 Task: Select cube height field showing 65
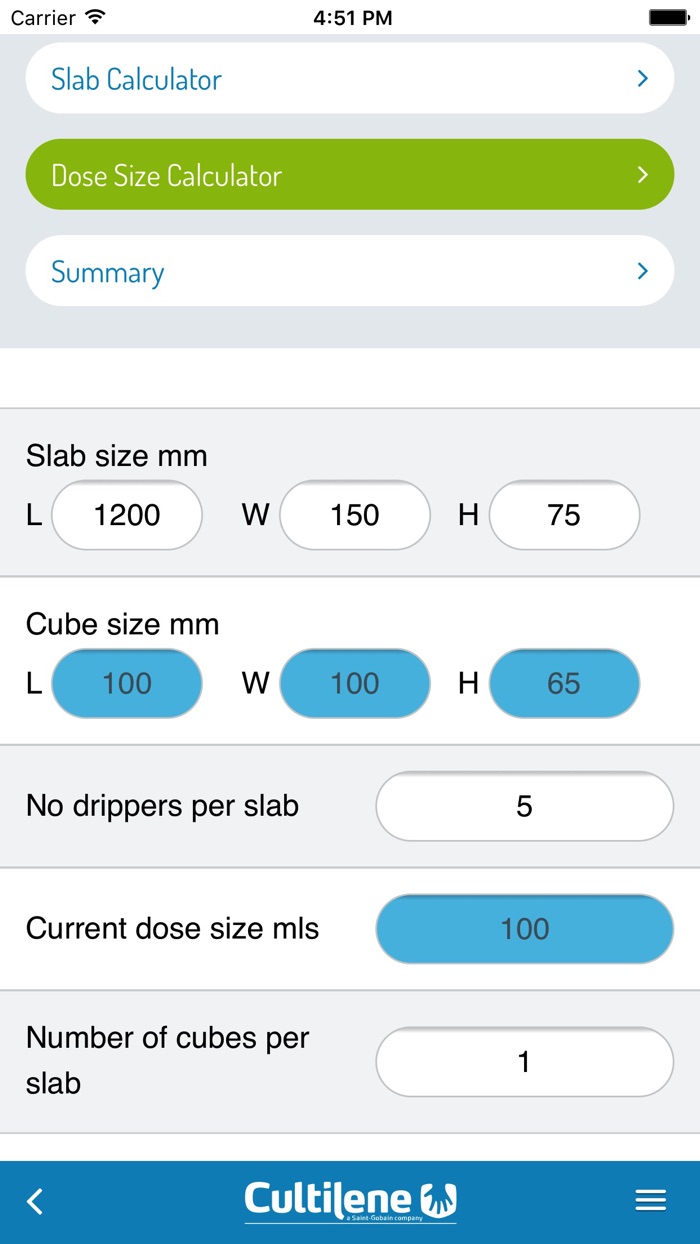pyautogui.click(x=564, y=684)
